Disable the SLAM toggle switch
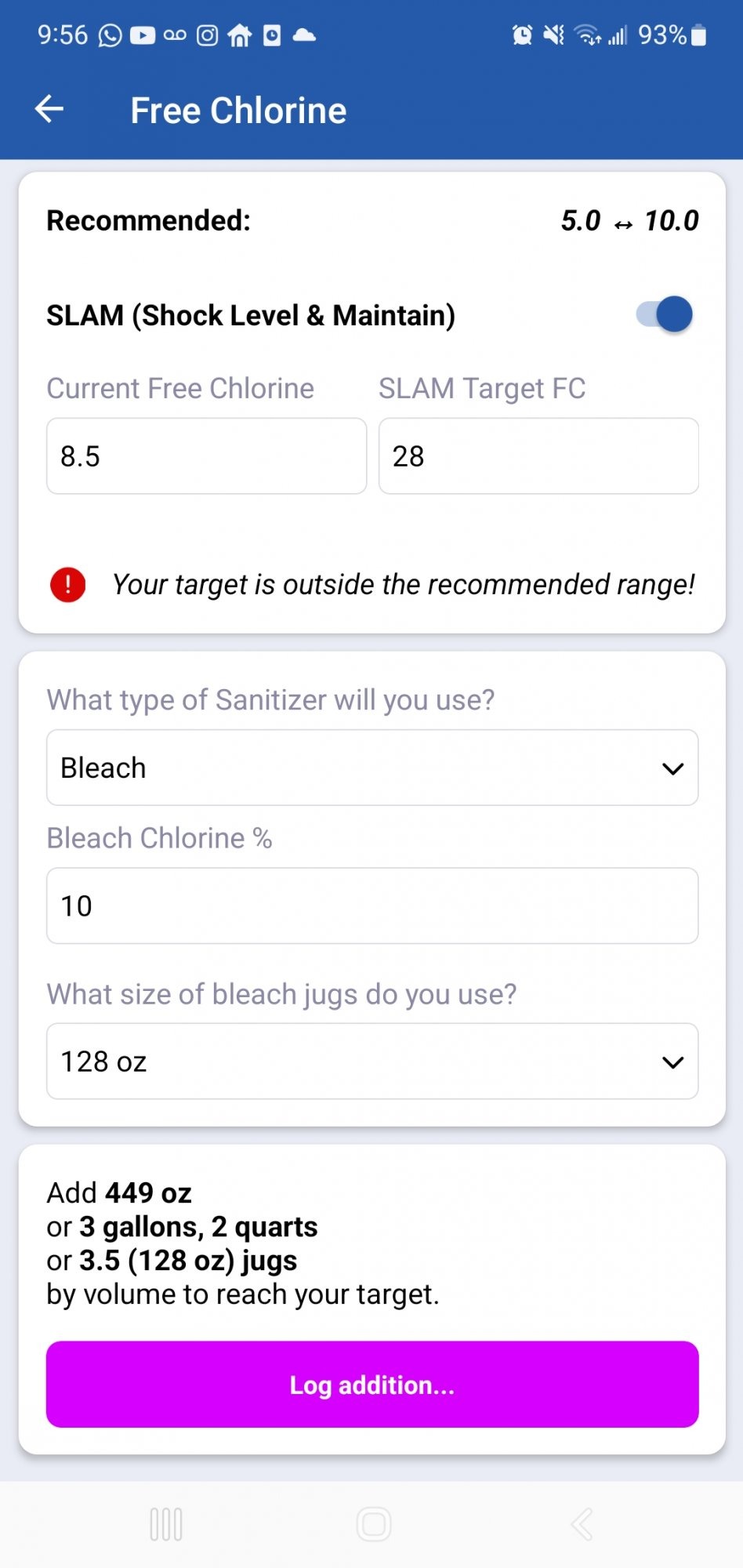 point(665,314)
